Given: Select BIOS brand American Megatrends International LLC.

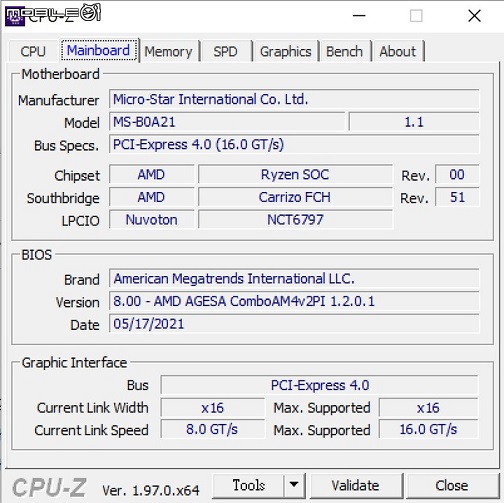Looking at the screenshot, I should 294,278.
